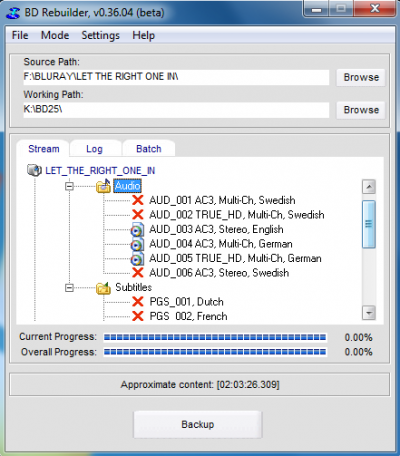Click the Source Path input field
The width and height of the screenshot is (400, 456).
tap(176, 77)
